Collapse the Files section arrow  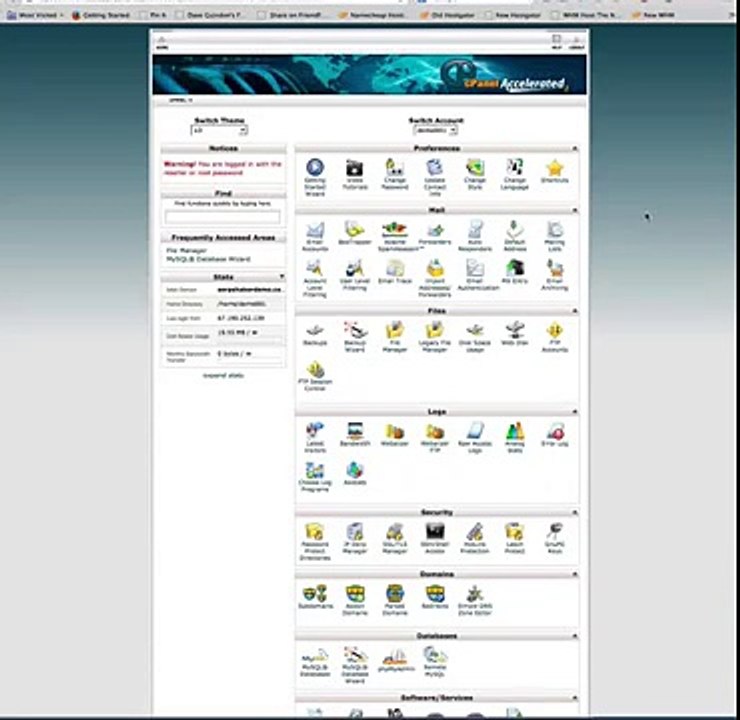pos(574,310)
